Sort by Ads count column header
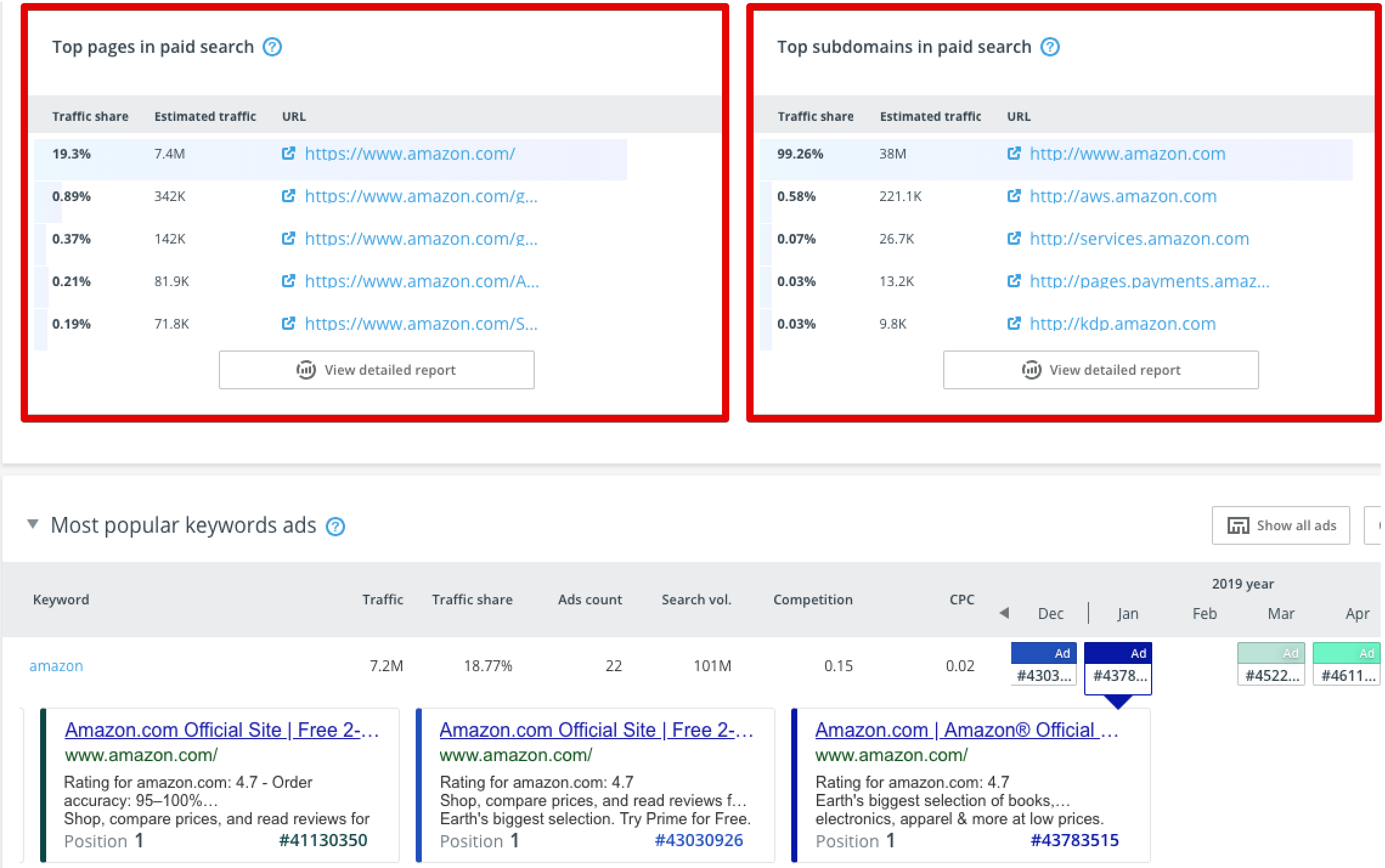The image size is (1385, 868). click(589, 600)
